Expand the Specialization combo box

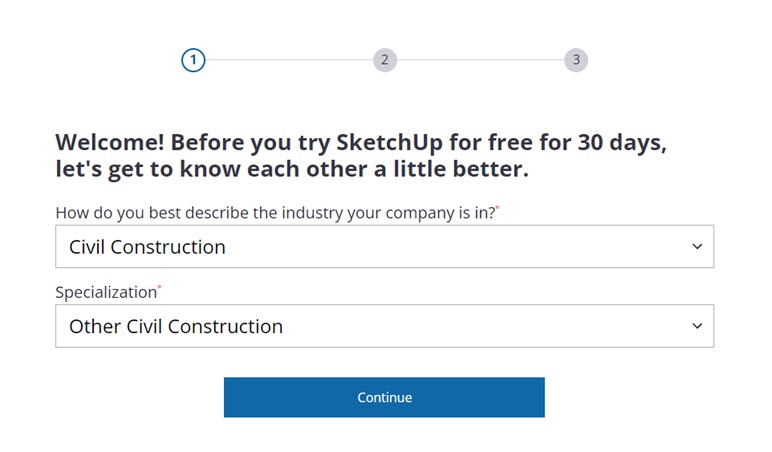click(x=384, y=326)
